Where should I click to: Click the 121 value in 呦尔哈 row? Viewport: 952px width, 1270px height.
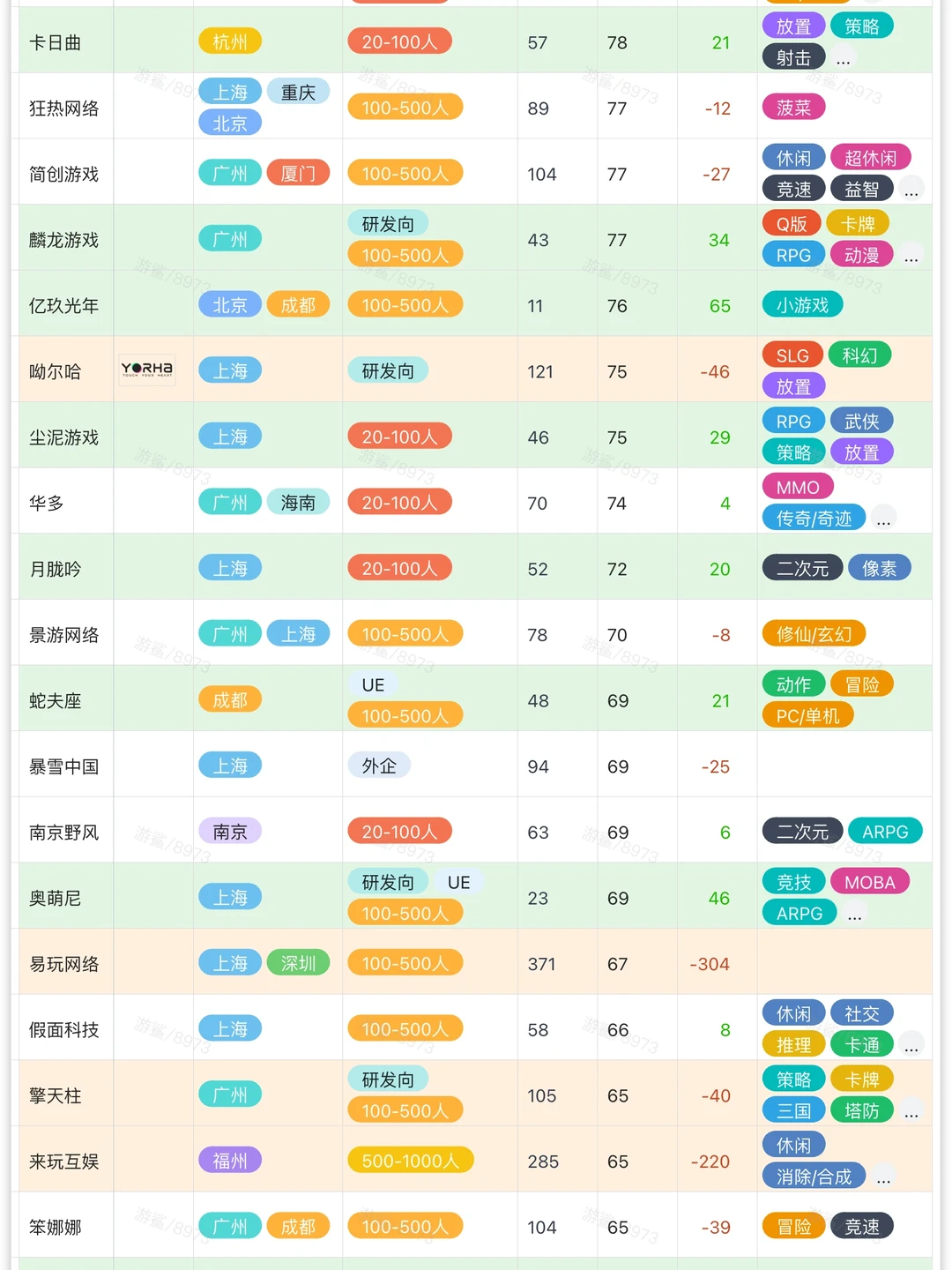[540, 372]
